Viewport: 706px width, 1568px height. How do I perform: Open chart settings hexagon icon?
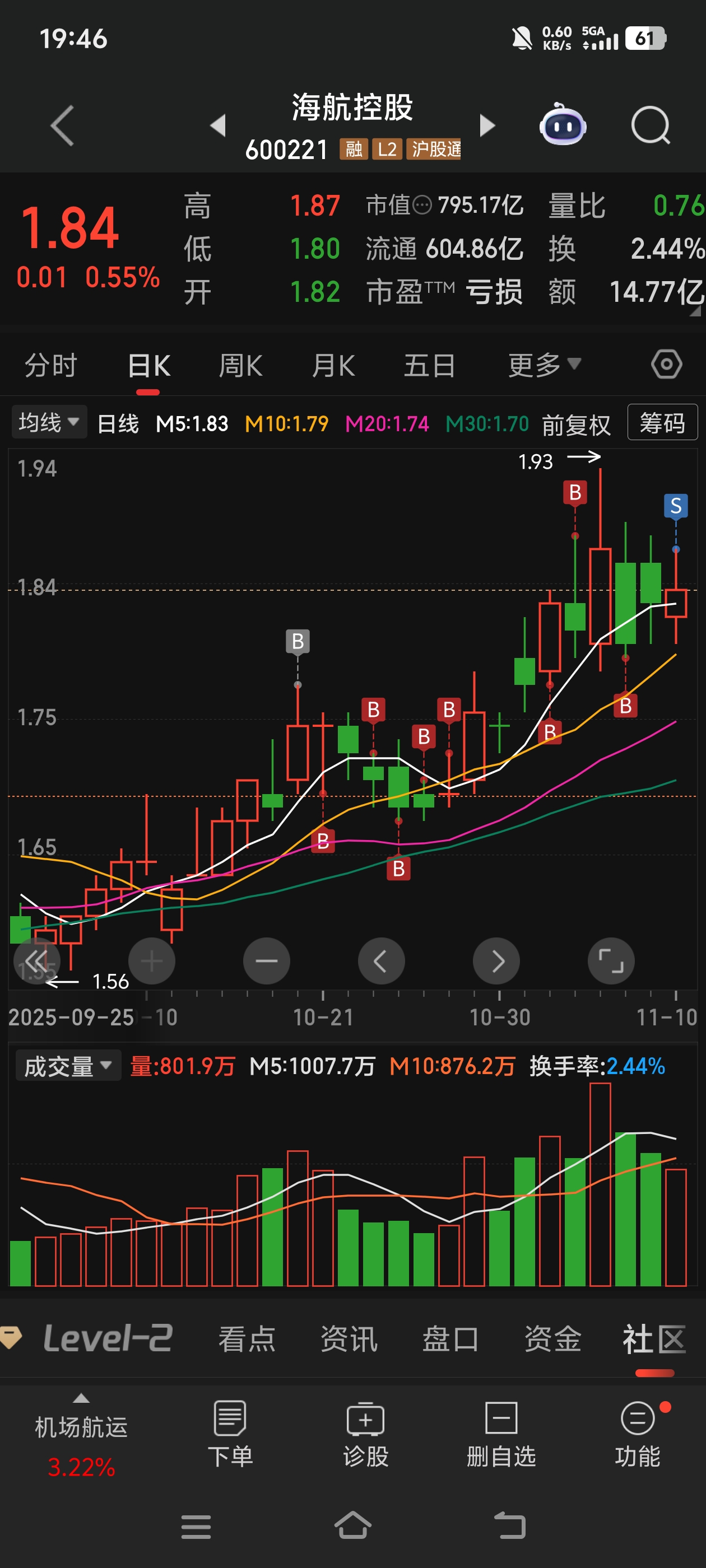[x=666, y=365]
